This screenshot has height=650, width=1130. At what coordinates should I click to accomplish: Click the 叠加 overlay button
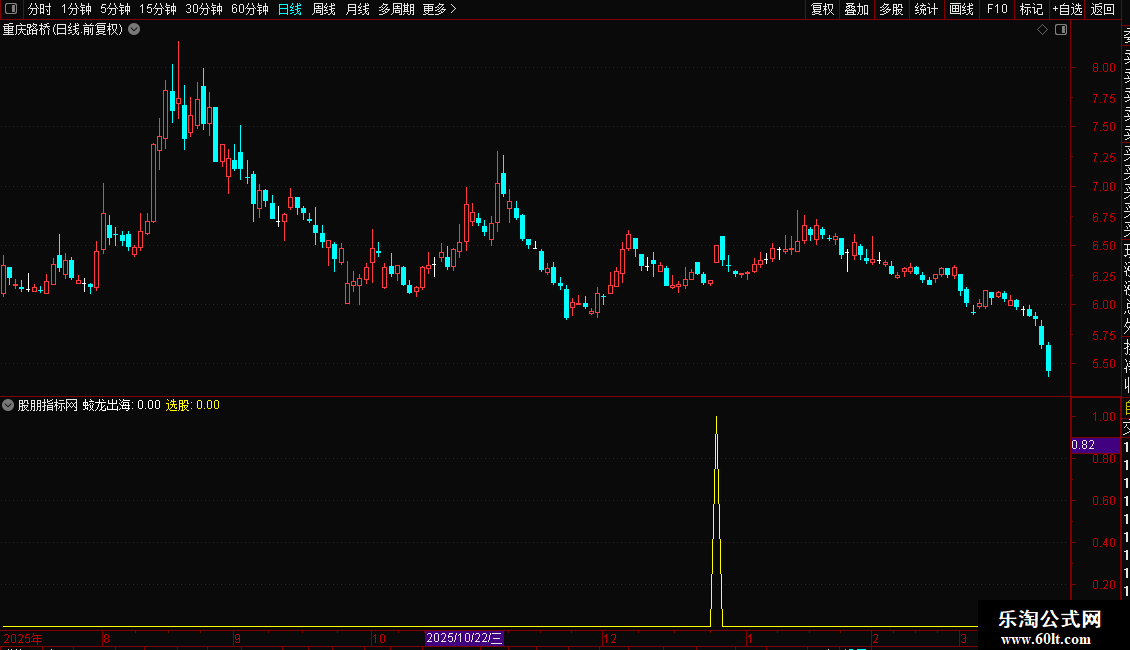pos(857,9)
